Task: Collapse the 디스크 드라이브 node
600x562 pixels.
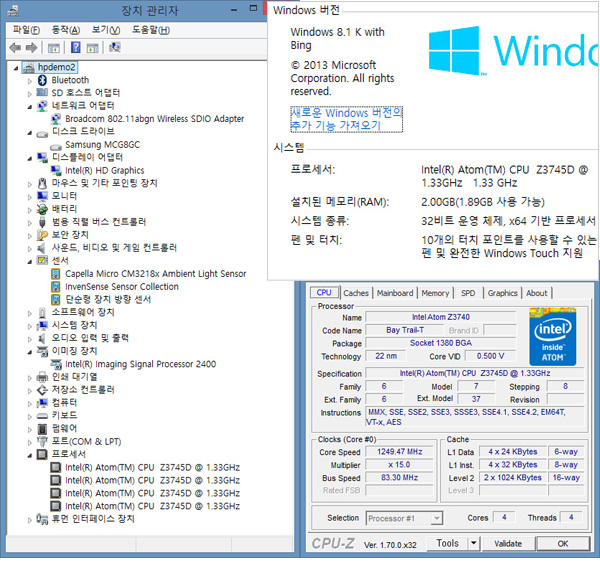Action: tap(30, 133)
